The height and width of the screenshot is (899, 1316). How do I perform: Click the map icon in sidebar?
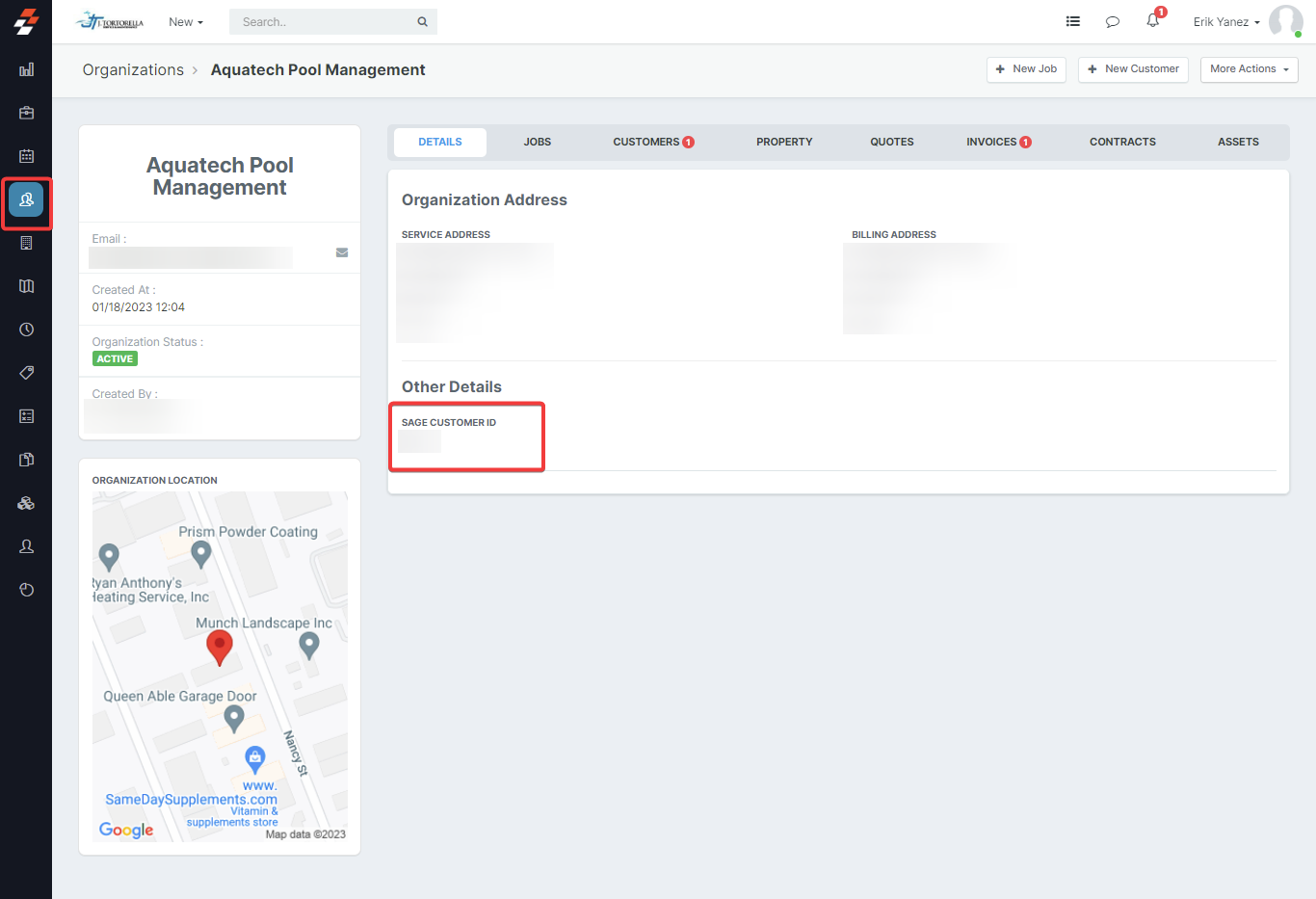26,286
